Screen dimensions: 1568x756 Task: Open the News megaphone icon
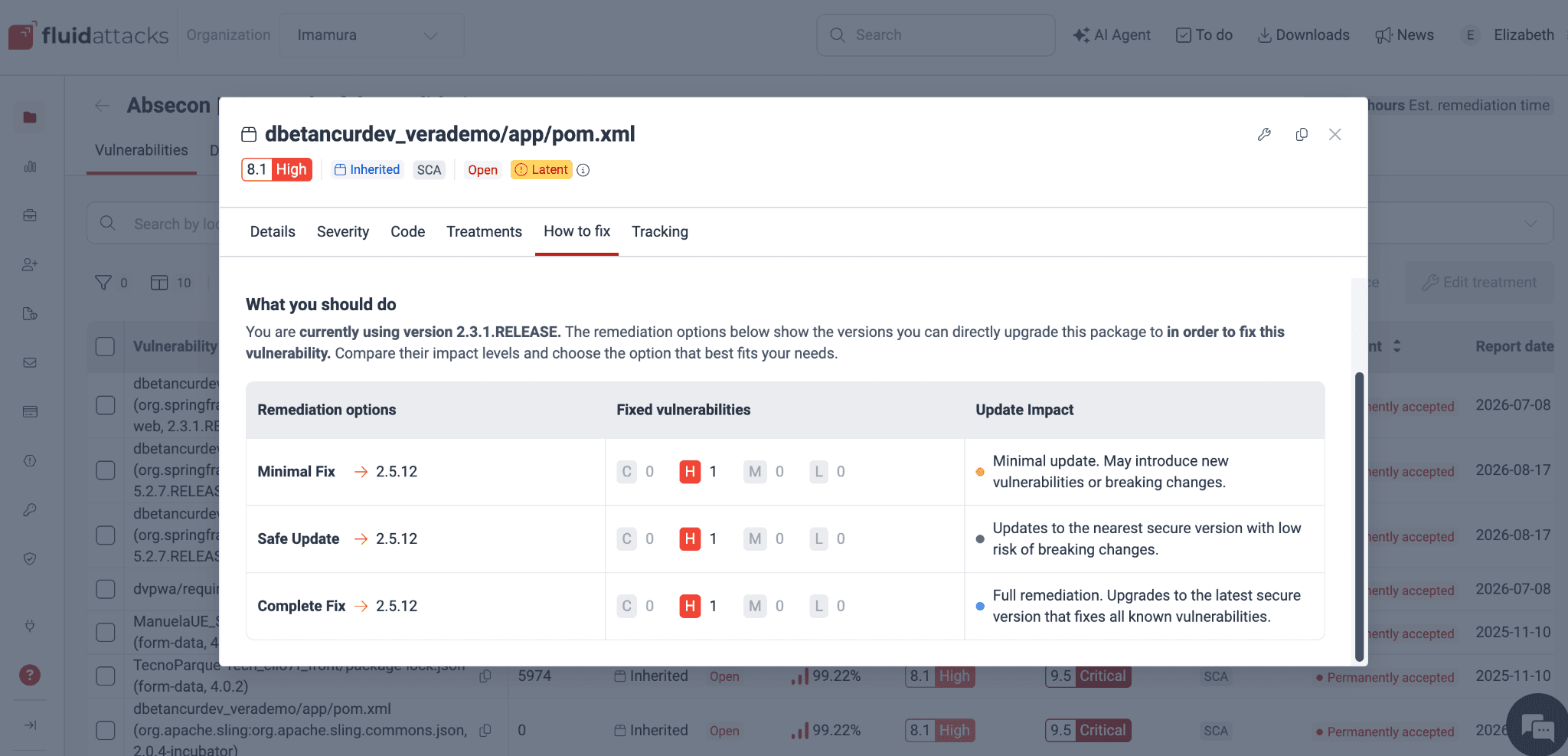point(1383,35)
